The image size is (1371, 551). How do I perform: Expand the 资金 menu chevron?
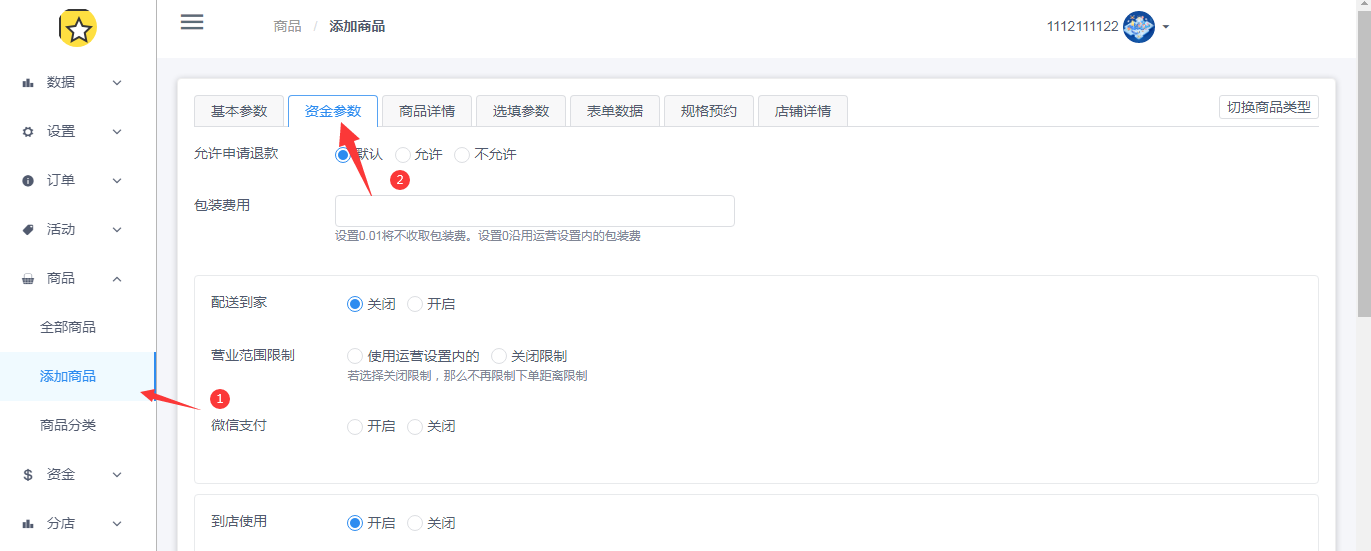point(117,475)
